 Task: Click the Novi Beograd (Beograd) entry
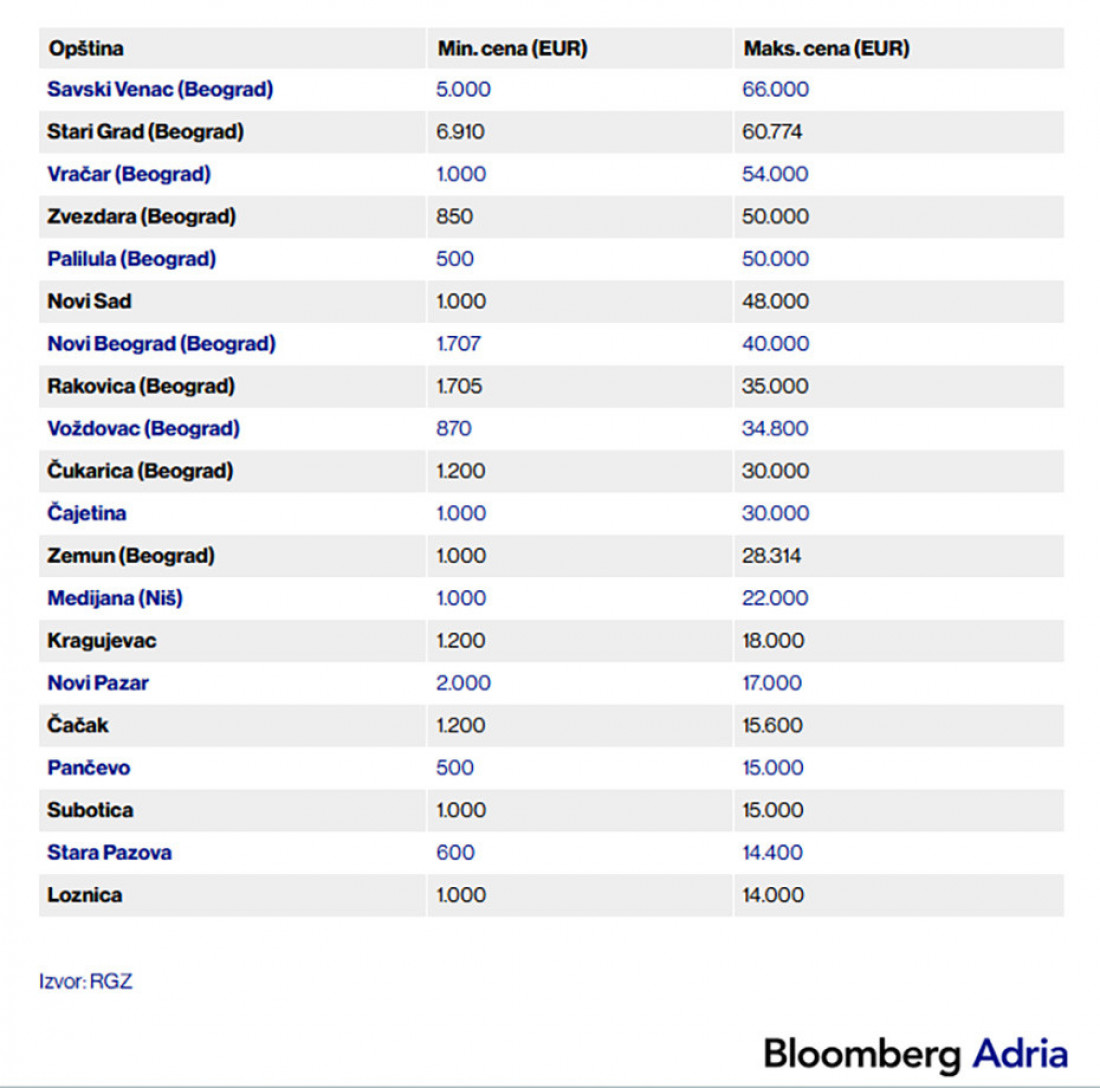161,344
